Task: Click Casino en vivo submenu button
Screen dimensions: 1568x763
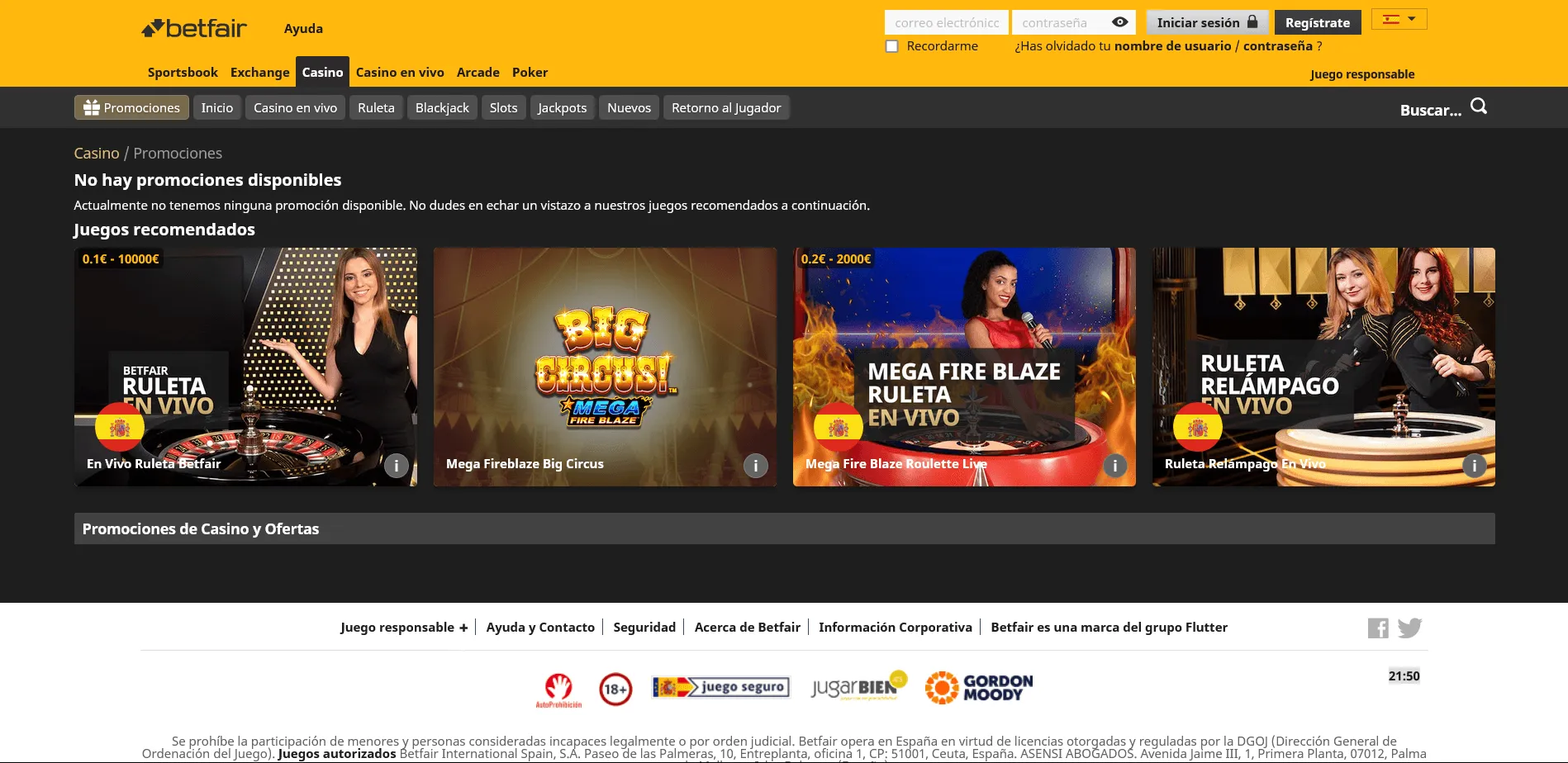Action: pyautogui.click(x=296, y=107)
